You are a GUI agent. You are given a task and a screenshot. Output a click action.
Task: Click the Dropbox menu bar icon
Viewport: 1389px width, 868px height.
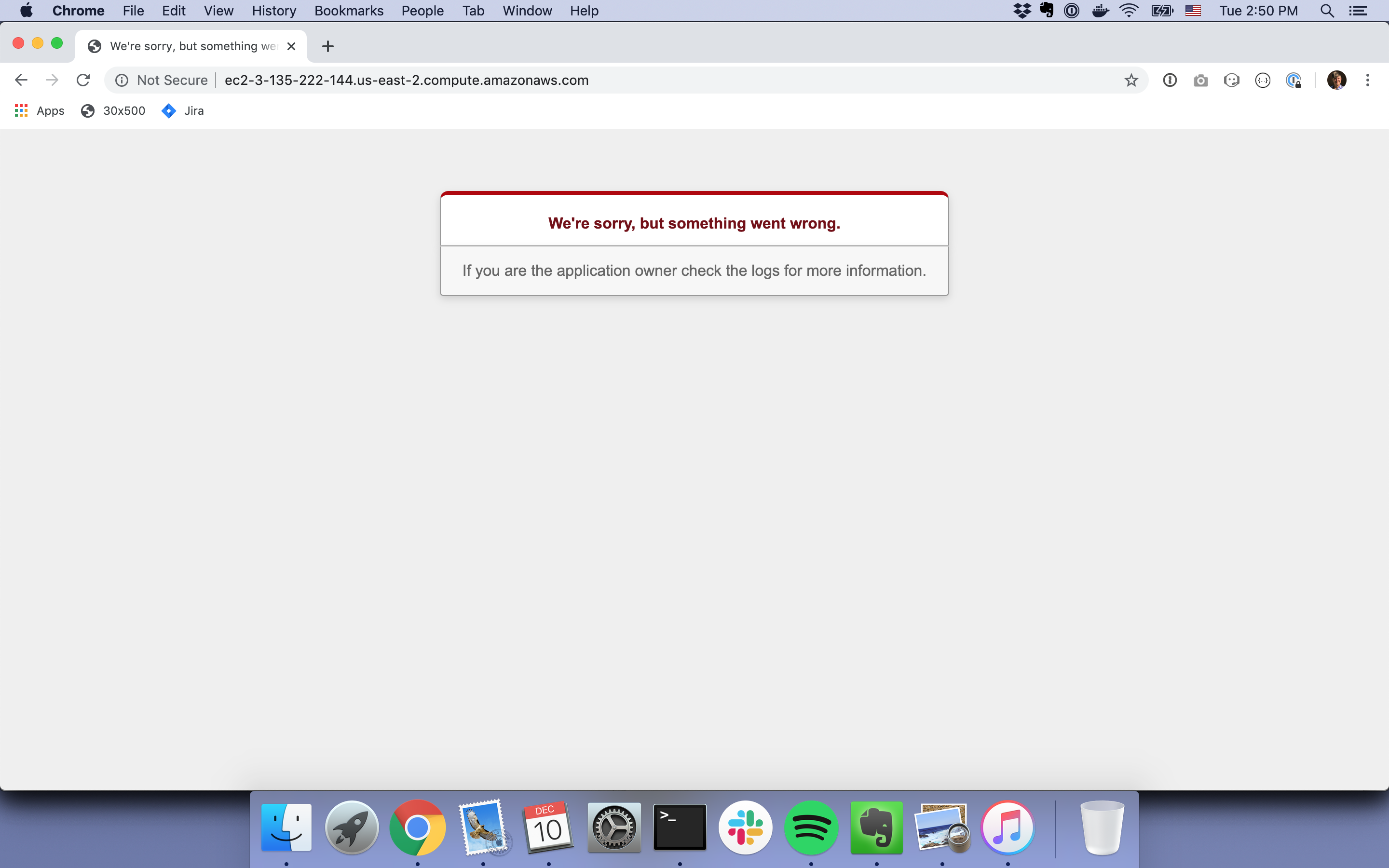[x=1022, y=11]
